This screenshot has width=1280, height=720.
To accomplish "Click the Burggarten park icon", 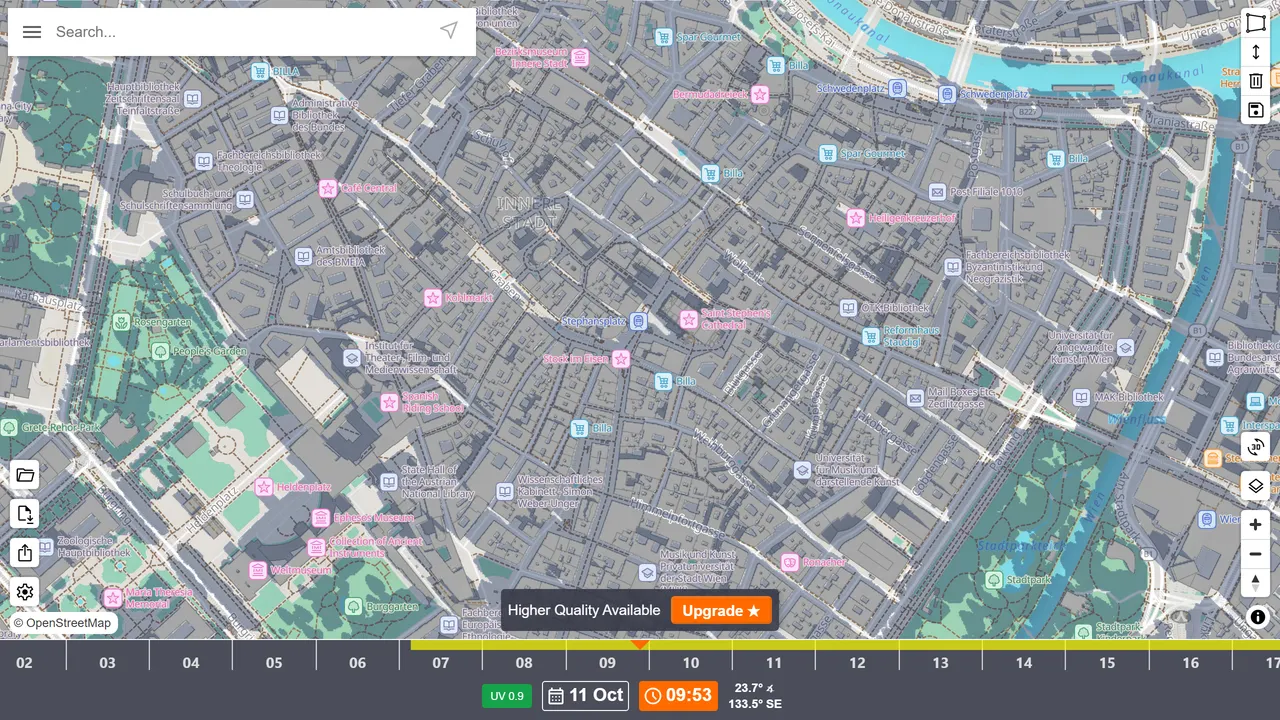I will [x=353, y=606].
